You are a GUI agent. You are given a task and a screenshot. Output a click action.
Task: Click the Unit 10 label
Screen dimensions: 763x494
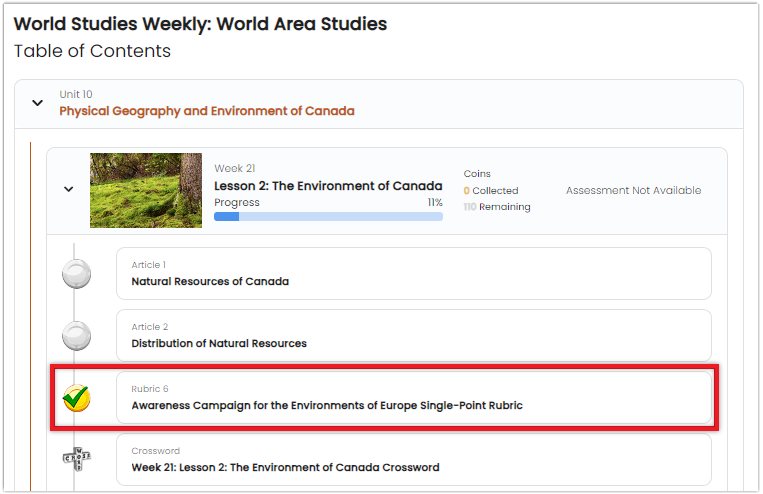click(x=76, y=94)
